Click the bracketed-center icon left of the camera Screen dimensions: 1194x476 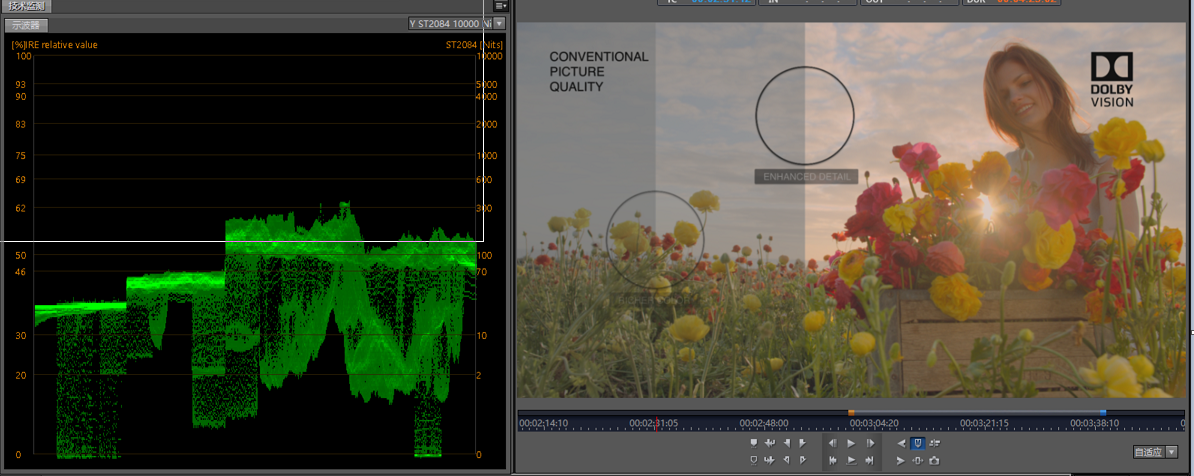pos(918,460)
